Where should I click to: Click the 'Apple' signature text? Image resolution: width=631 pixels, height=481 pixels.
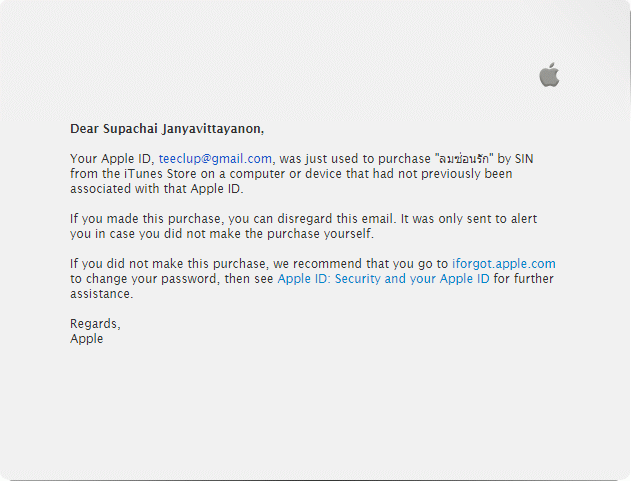[87, 339]
